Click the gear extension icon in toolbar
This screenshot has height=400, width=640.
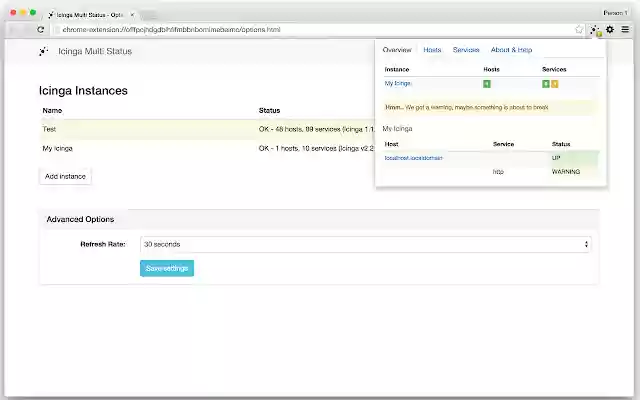pyautogui.click(x=610, y=29)
